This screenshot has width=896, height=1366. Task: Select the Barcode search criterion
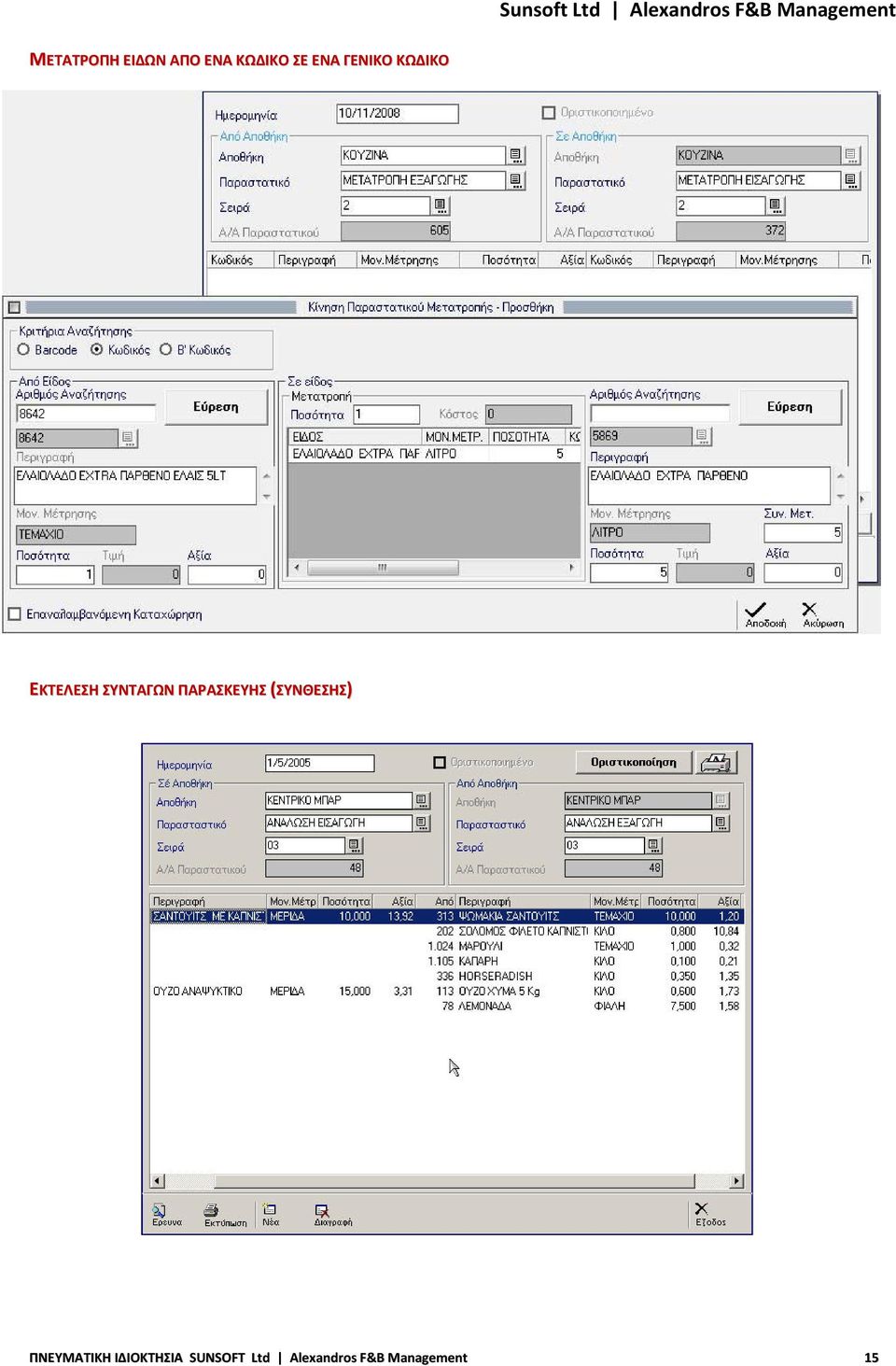pos(24,349)
